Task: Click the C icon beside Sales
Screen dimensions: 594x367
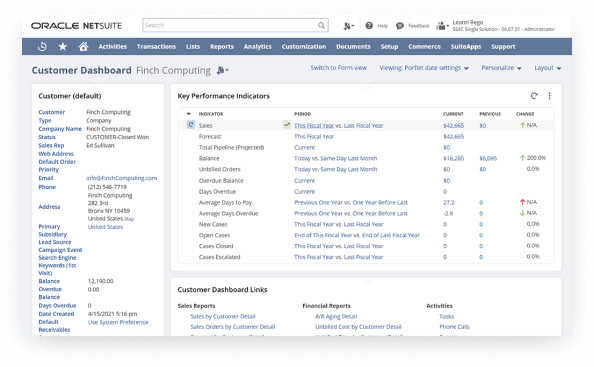Action: coord(191,125)
